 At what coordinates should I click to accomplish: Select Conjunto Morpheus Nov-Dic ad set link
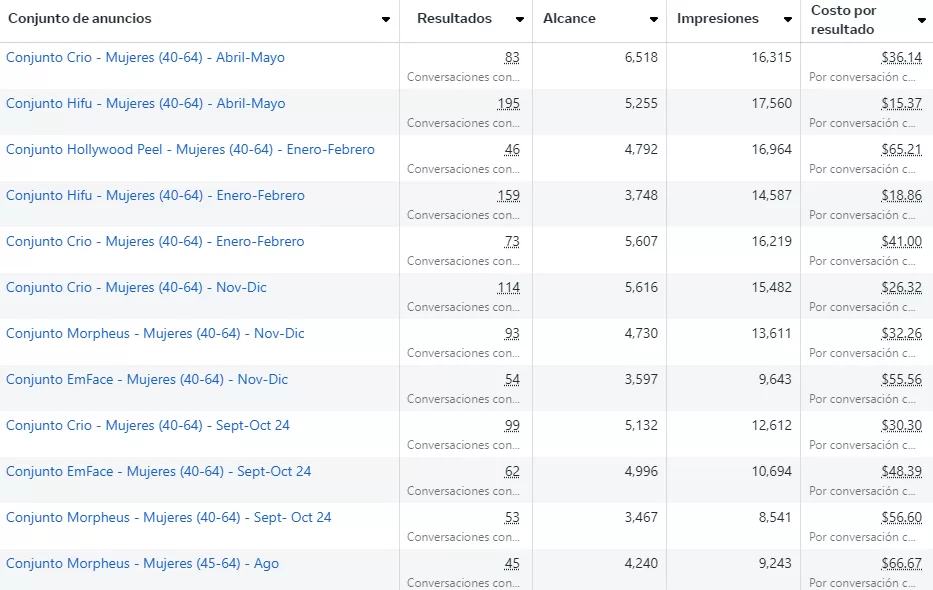point(155,334)
